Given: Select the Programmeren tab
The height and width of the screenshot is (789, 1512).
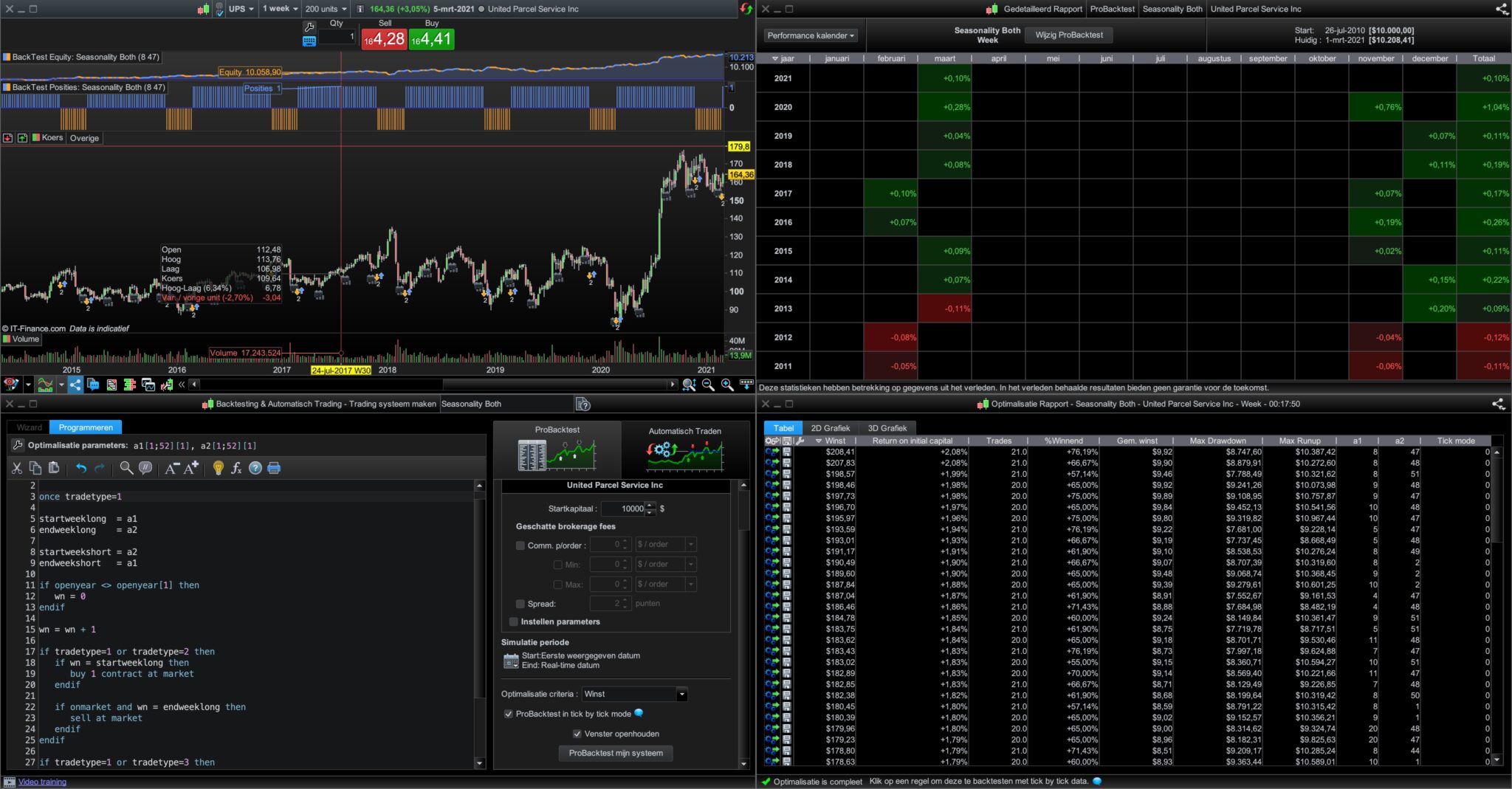Looking at the screenshot, I should tap(86, 427).
